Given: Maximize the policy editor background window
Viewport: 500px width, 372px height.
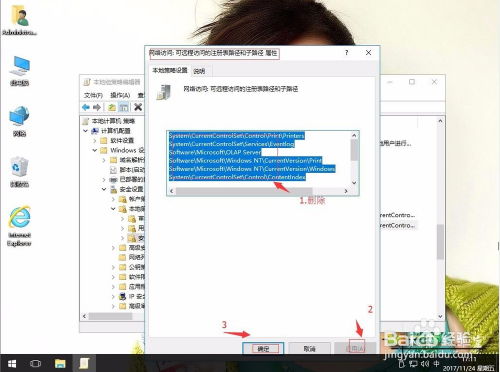Looking at the screenshot, I should (412, 82).
